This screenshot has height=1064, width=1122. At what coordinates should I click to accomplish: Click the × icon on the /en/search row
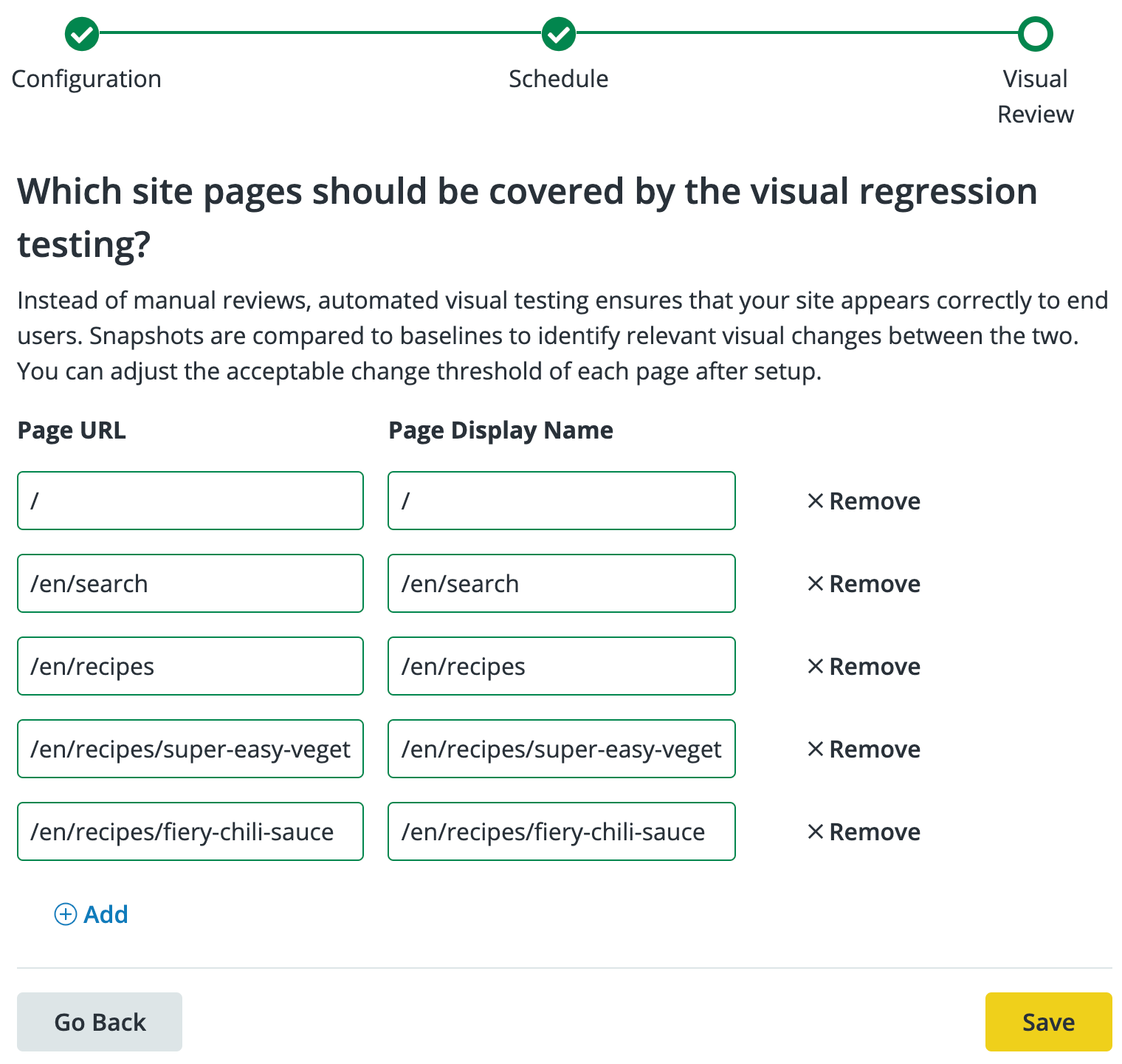[816, 583]
